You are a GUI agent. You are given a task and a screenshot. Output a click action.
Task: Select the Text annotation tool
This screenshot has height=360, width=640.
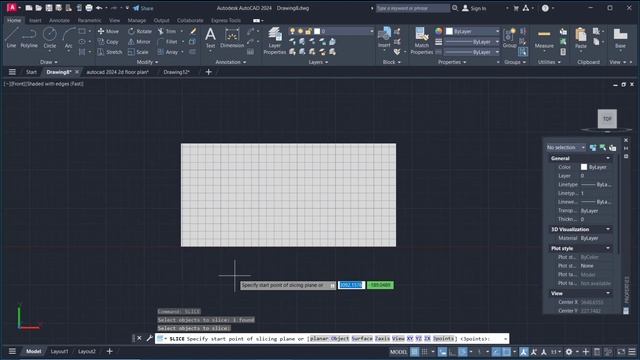210,38
